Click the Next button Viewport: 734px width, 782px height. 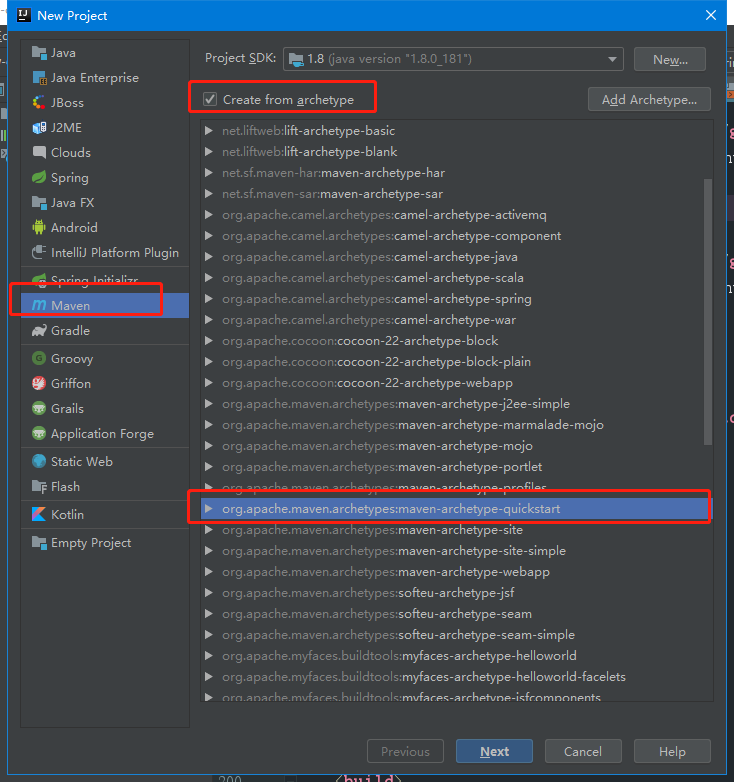point(494,751)
